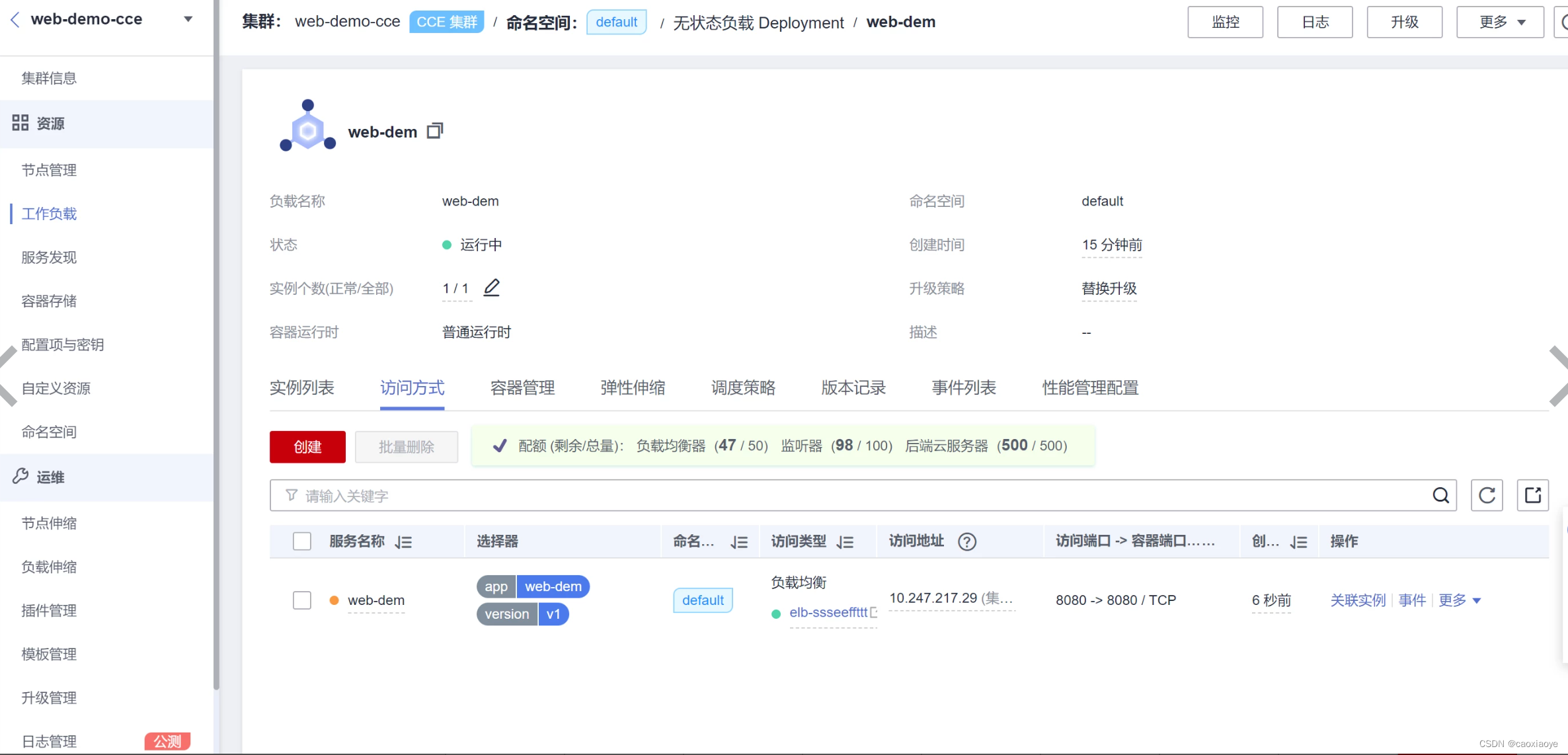Copy the web-dem workload name
Viewport: 1568px width, 755px height.
(434, 131)
